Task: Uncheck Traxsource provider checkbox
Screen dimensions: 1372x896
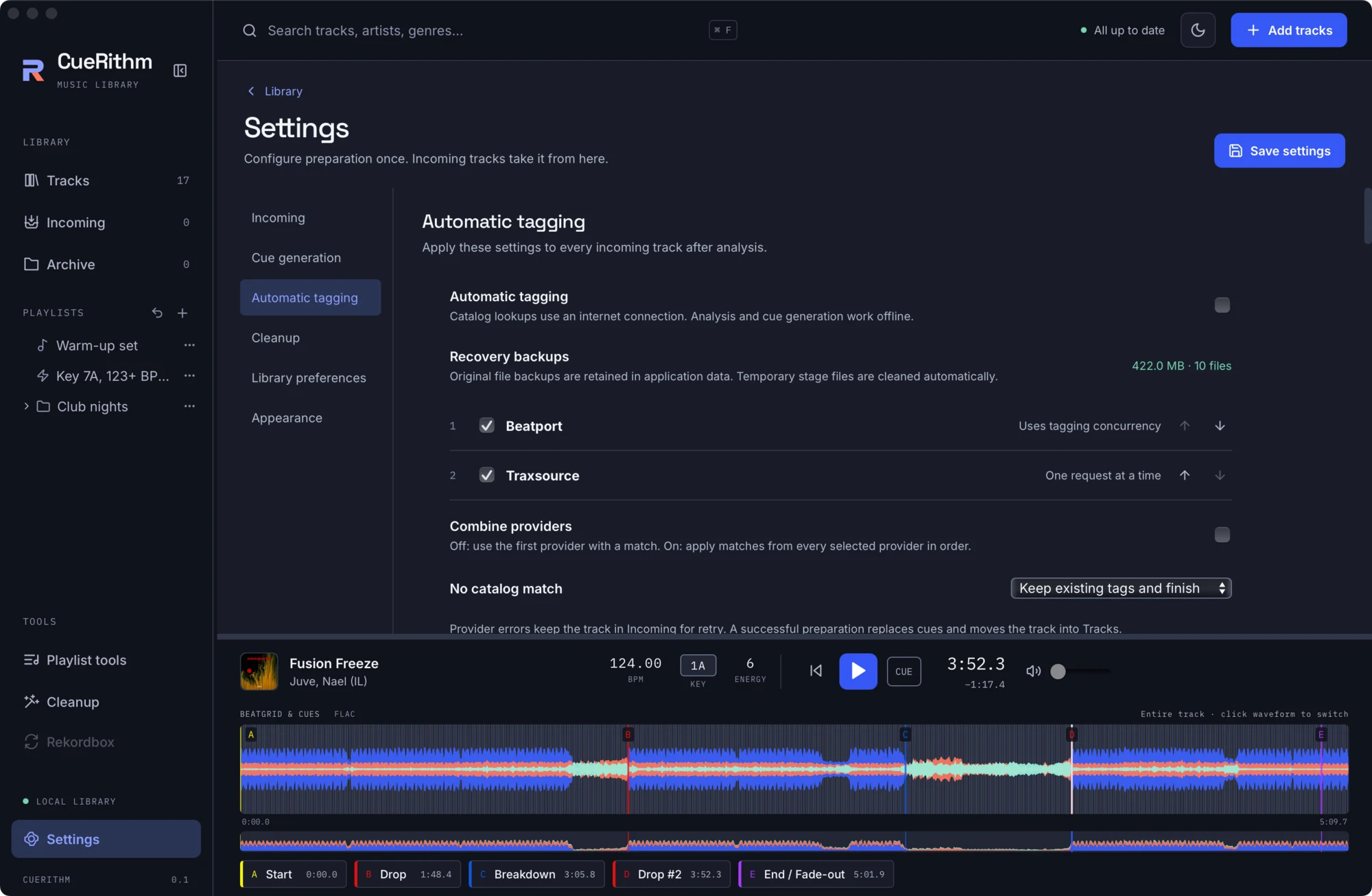Action: [486, 475]
